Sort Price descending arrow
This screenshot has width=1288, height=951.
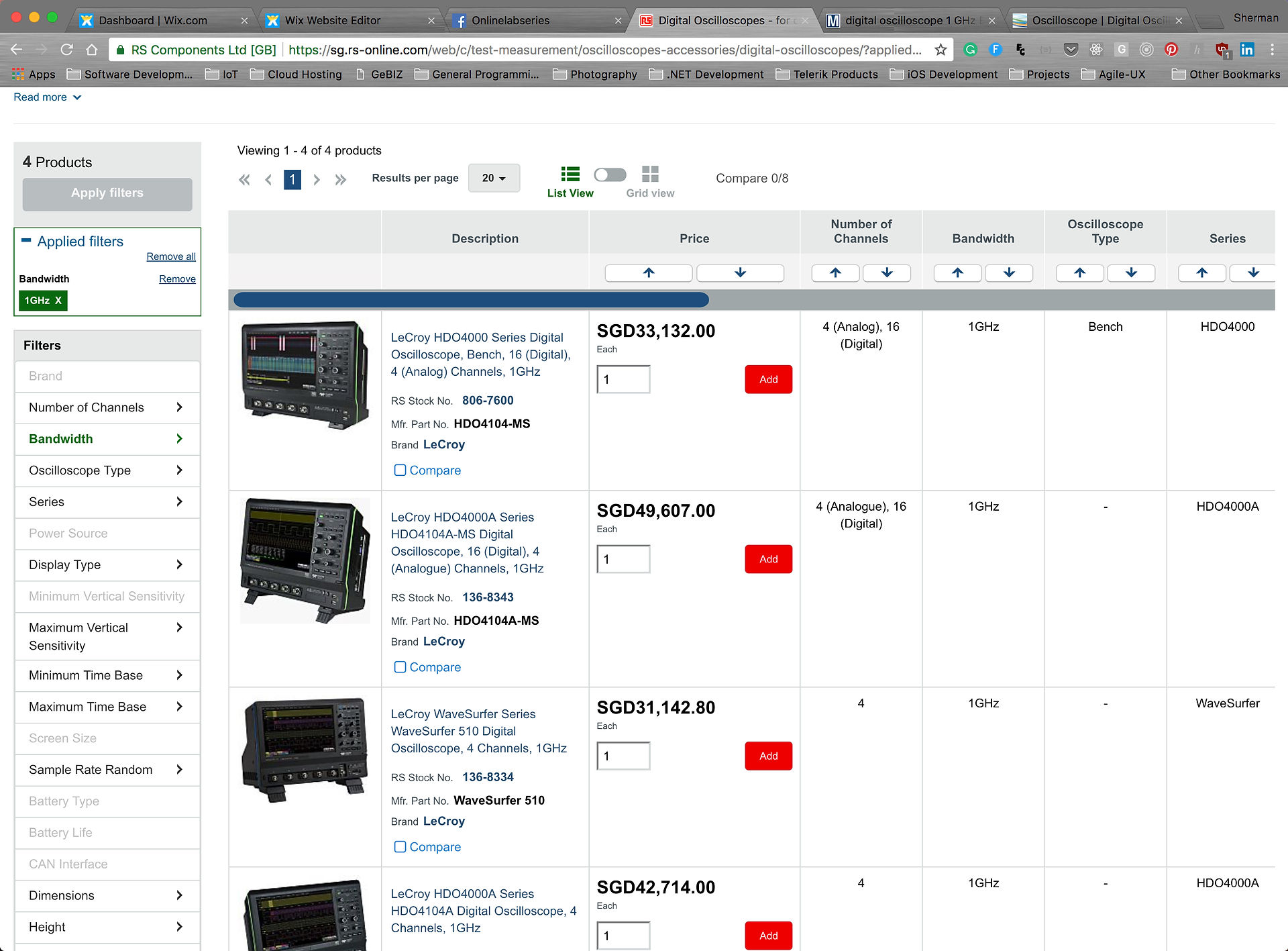(x=740, y=272)
